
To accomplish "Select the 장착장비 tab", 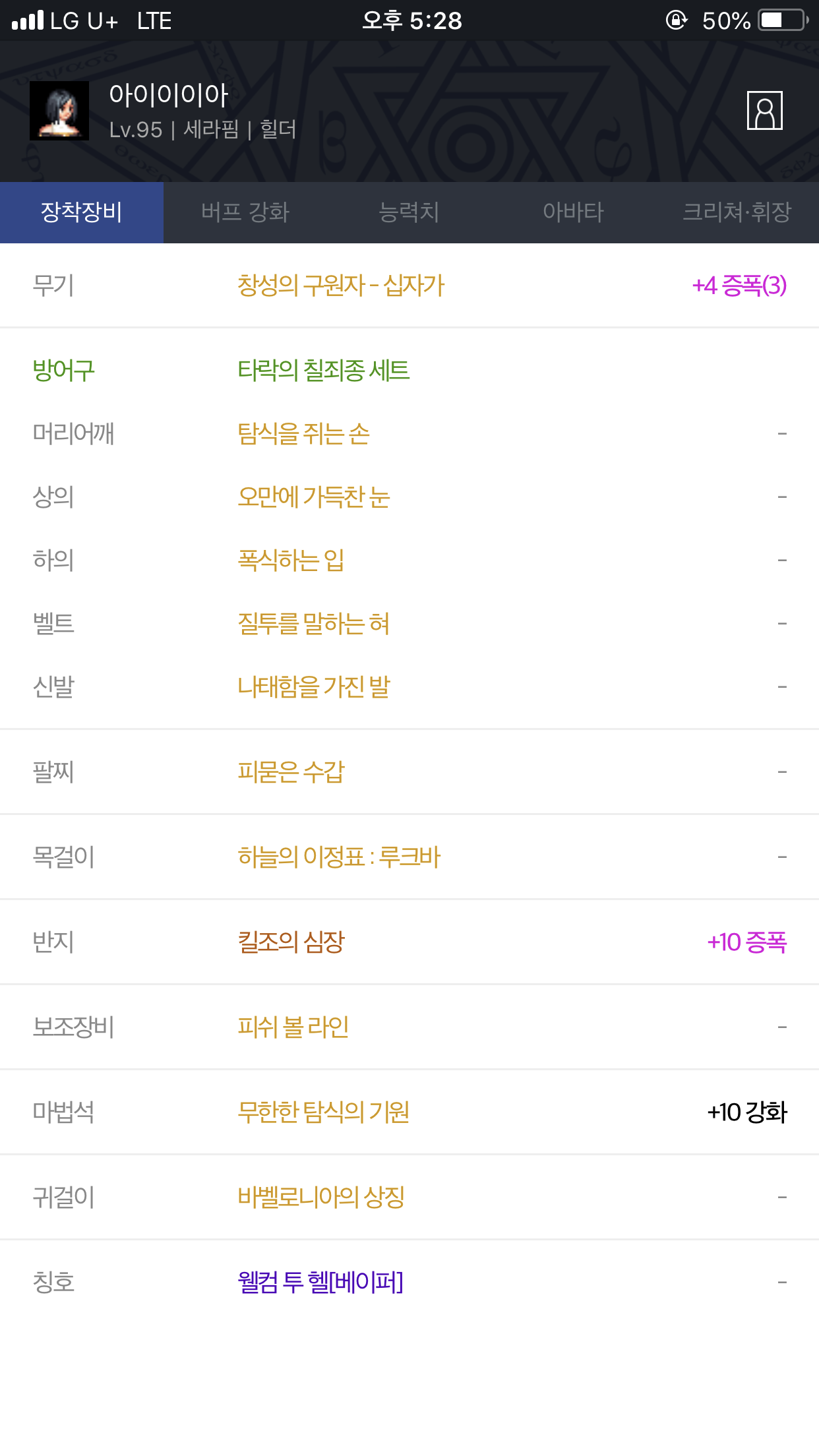I will click(x=82, y=212).
